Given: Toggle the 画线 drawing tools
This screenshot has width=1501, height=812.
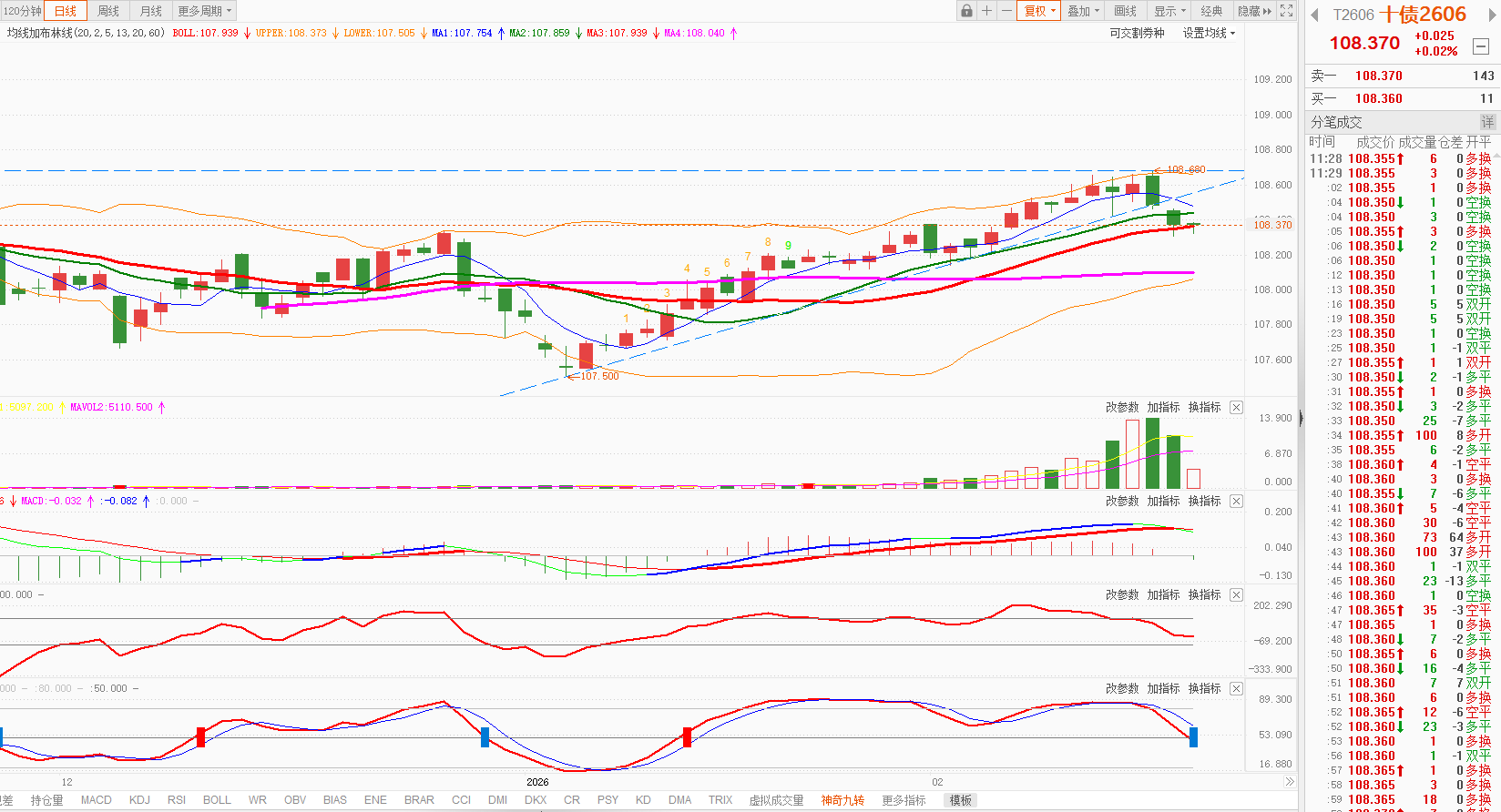Looking at the screenshot, I should pos(1126,11).
